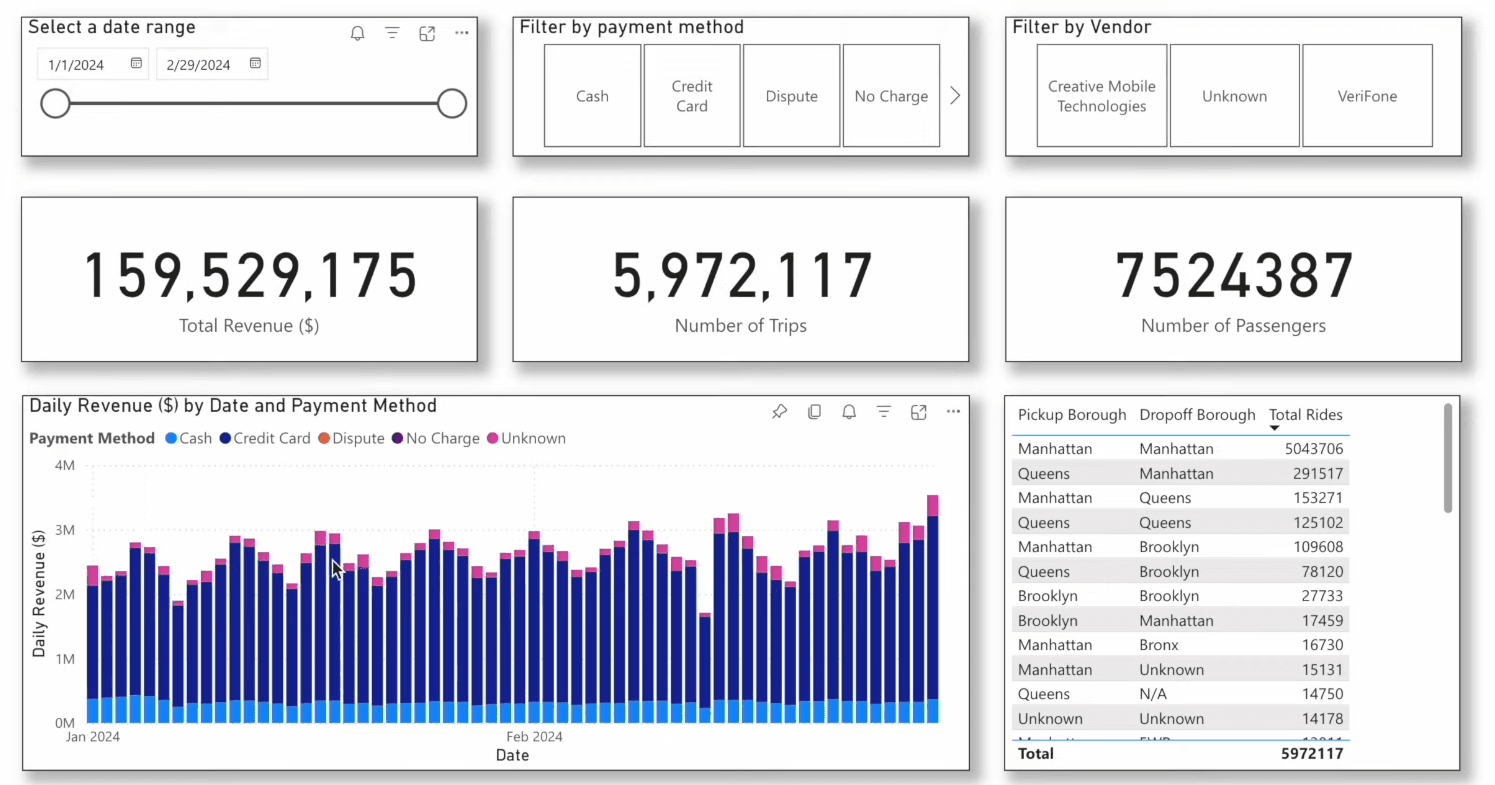
Task: Open calendar picker for start date 1/1/2024
Action: [x=136, y=63]
